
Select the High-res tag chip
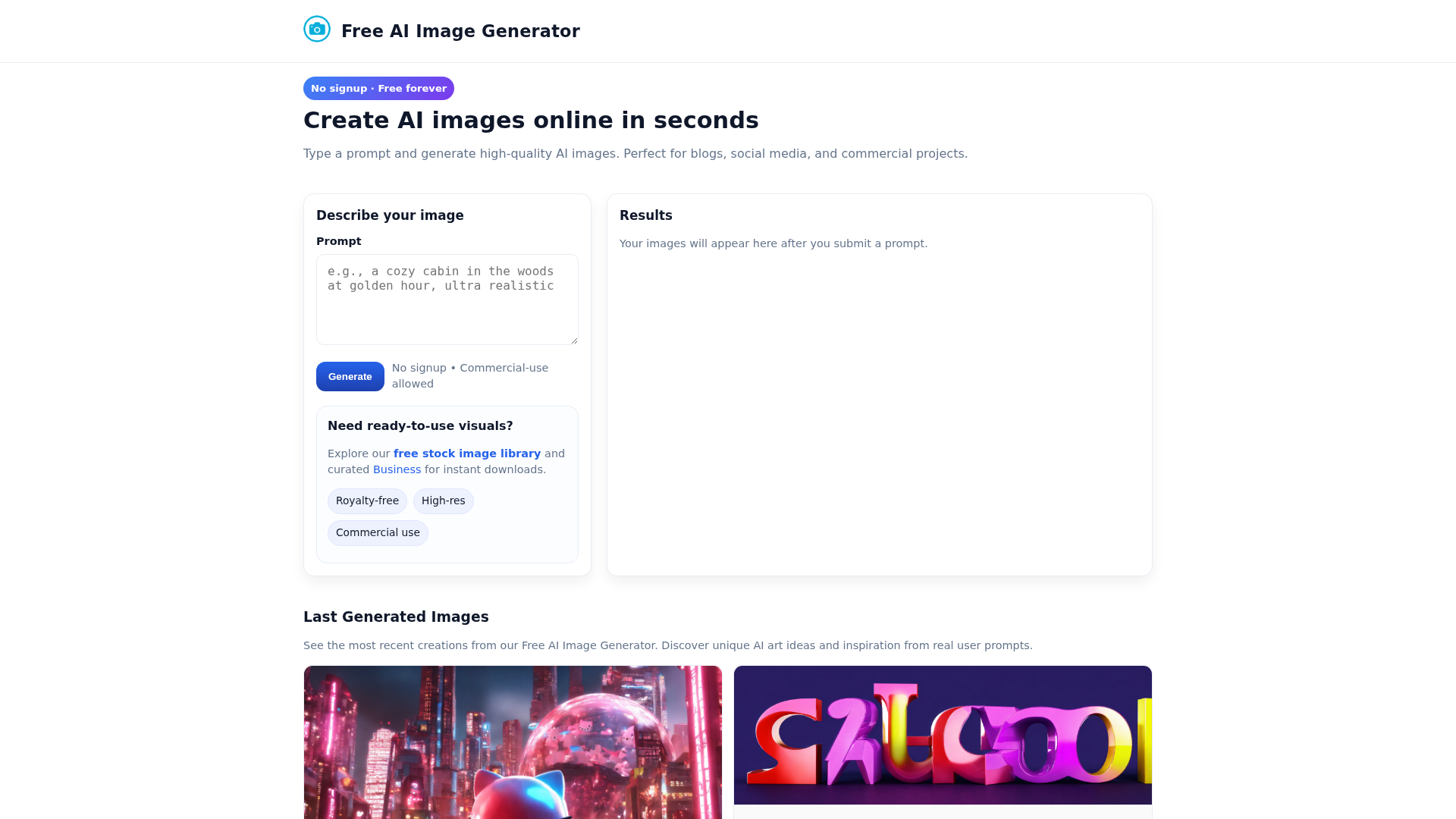point(444,501)
